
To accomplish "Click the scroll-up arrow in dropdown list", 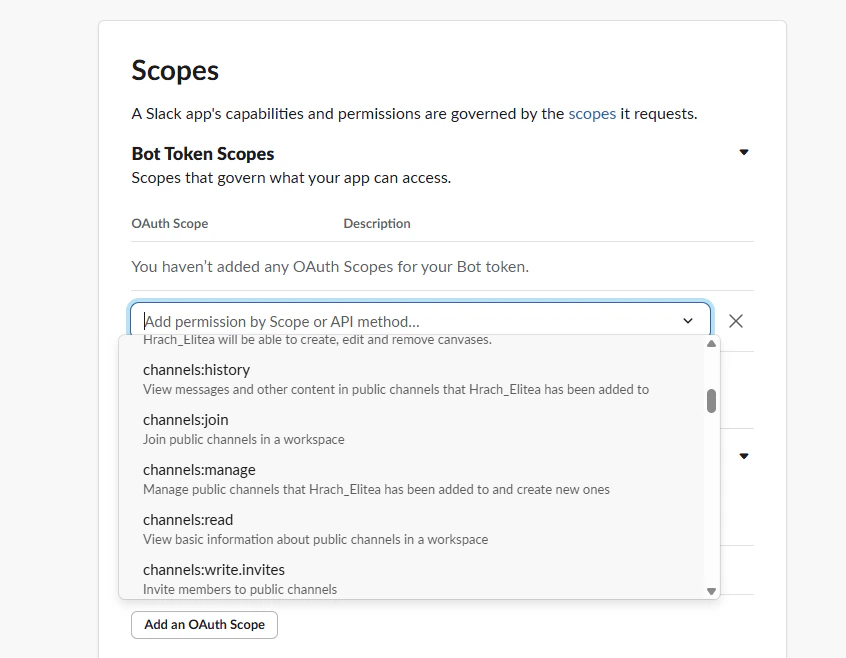I will point(711,344).
